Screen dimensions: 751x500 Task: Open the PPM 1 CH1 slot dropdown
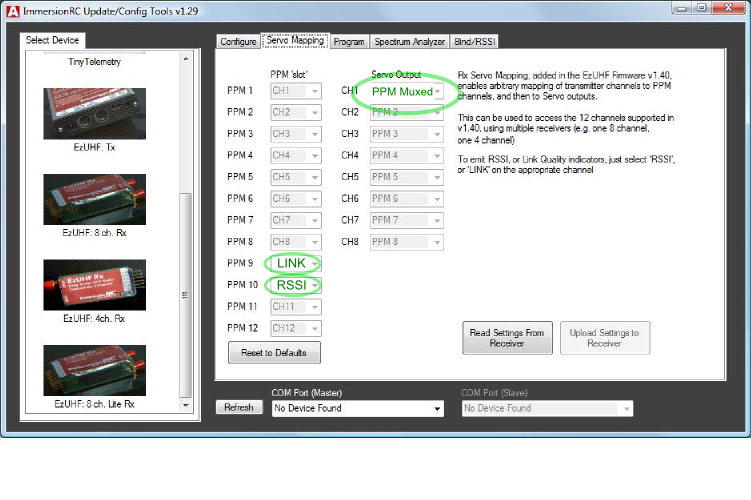tap(296, 91)
